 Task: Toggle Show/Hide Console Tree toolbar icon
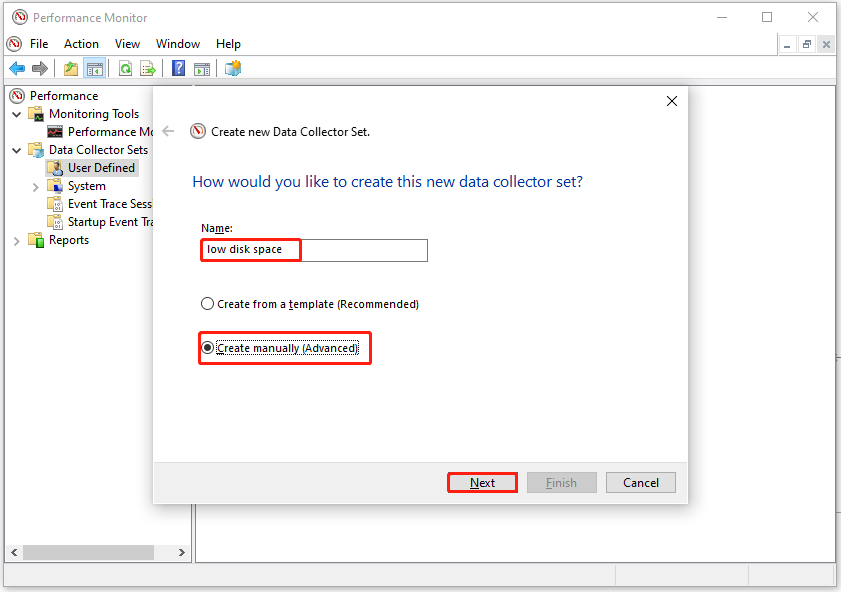95,68
